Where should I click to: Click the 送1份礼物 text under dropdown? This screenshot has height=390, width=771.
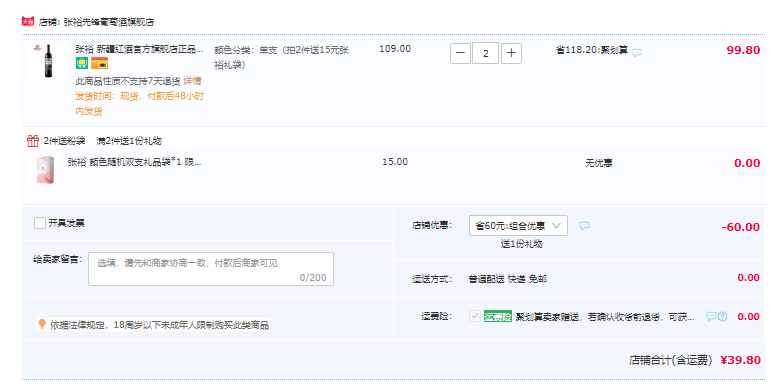point(521,244)
